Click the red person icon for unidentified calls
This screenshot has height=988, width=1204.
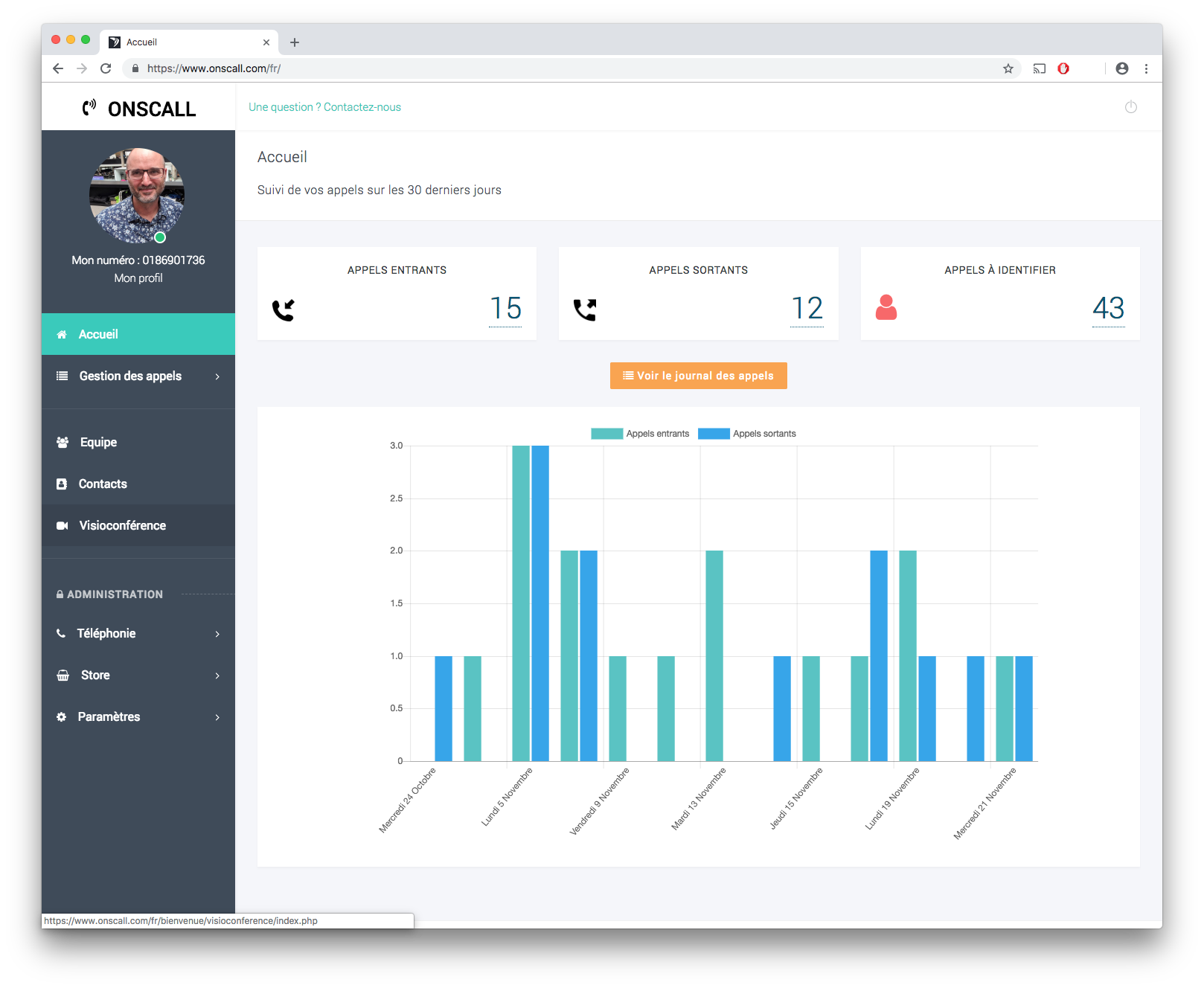[886, 307]
